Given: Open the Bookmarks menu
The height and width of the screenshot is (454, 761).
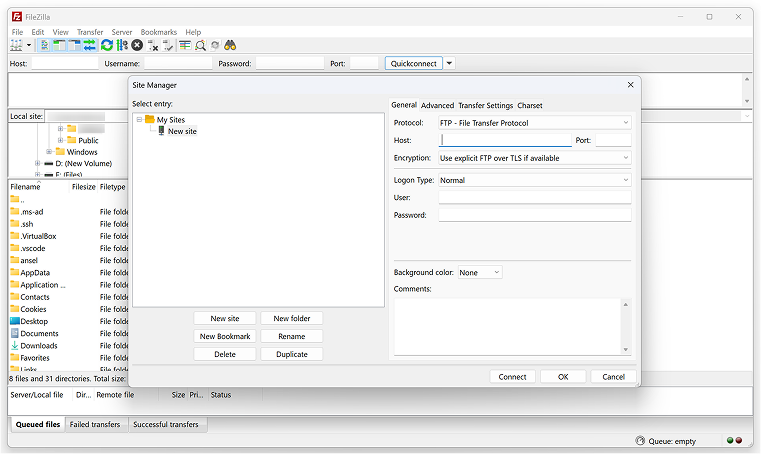Looking at the screenshot, I should (159, 32).
